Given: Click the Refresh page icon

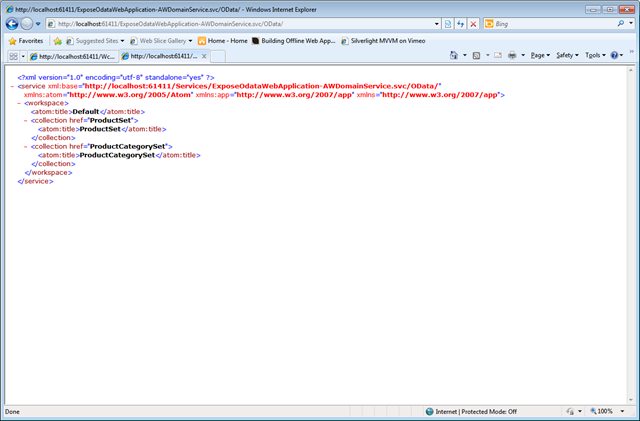Looking at the screenshot, I should point(460,24).
